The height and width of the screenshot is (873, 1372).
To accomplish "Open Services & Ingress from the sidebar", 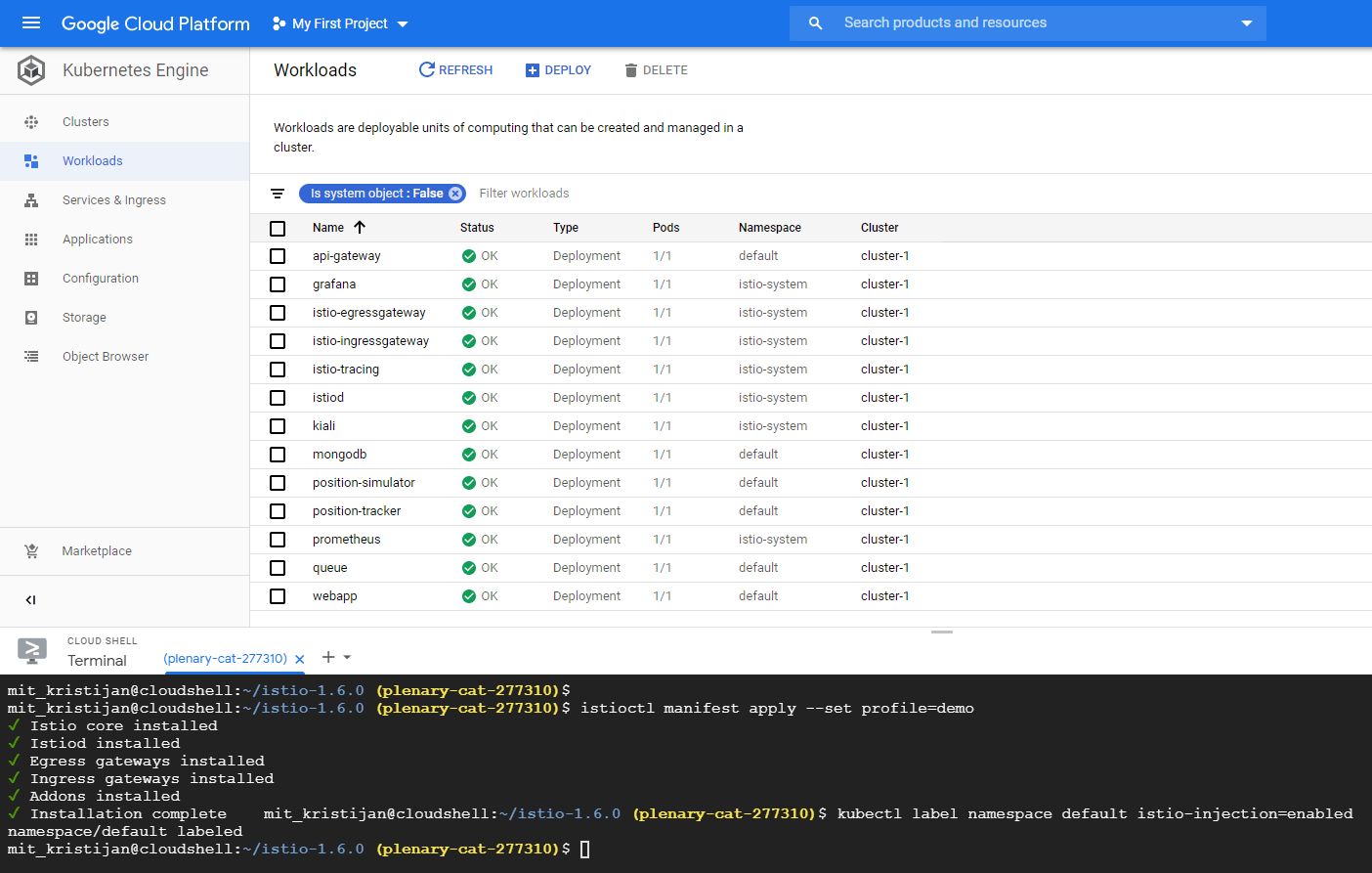I will point(114,199).
